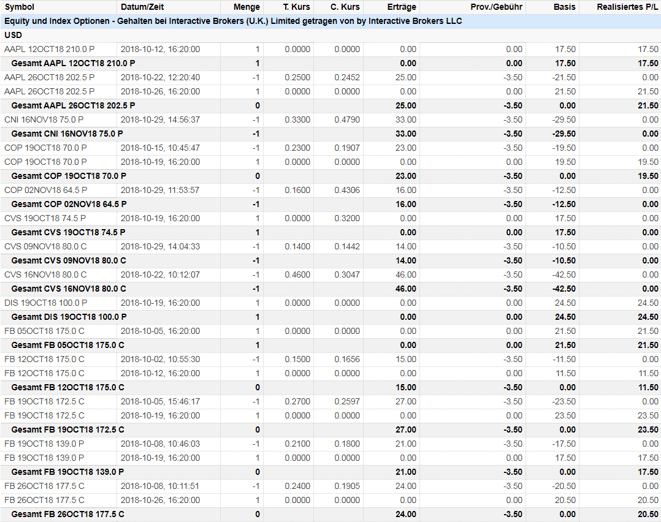This screenshot has width=661, height=522.
Task: Select Gesamt COP 02NOV18 64.5 P total
Action: coord(330,204)
